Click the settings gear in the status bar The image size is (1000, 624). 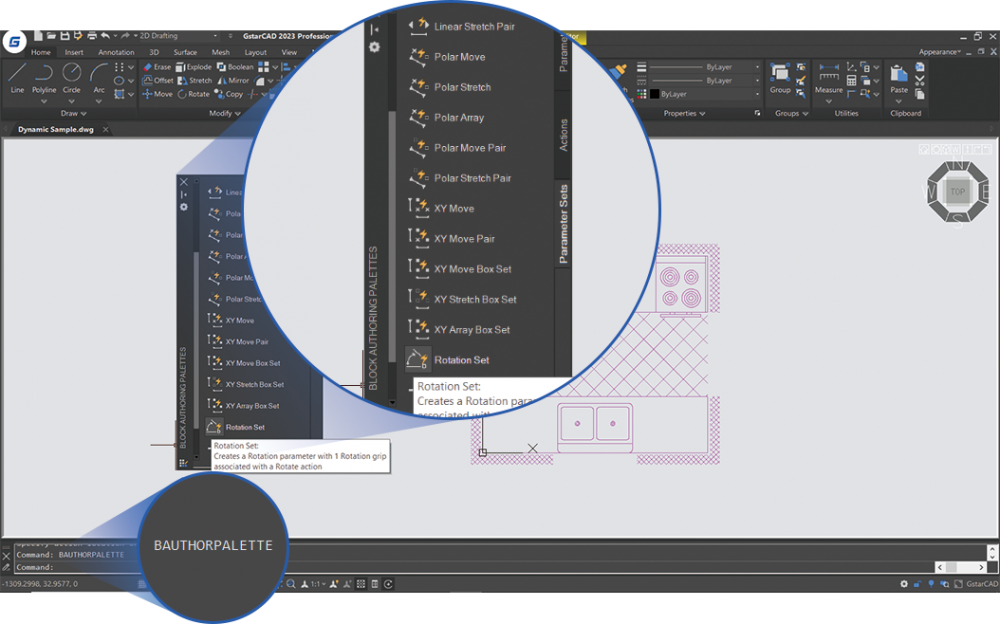(904, 584)
